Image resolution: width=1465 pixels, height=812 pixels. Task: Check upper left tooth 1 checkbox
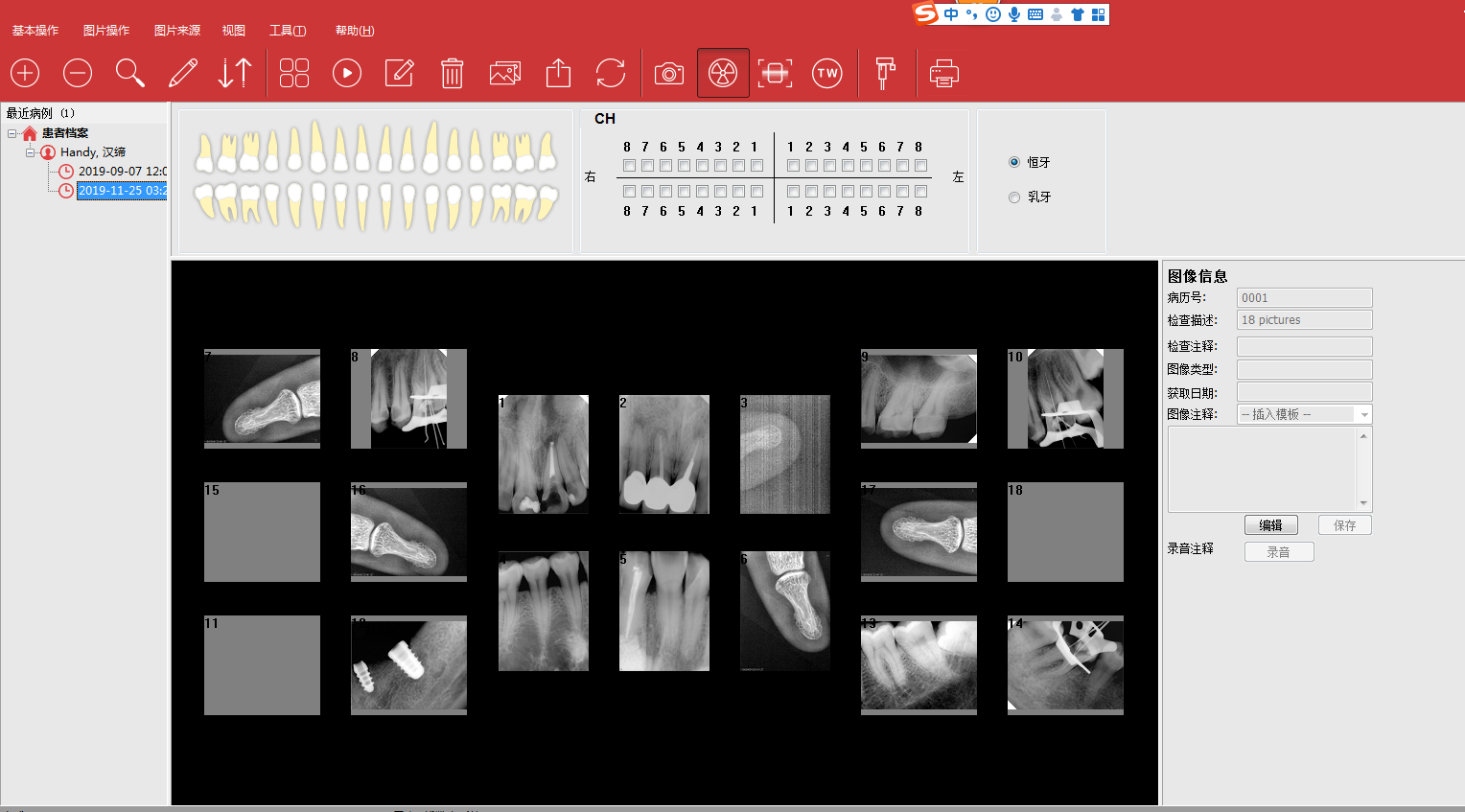tap(793, 166)
